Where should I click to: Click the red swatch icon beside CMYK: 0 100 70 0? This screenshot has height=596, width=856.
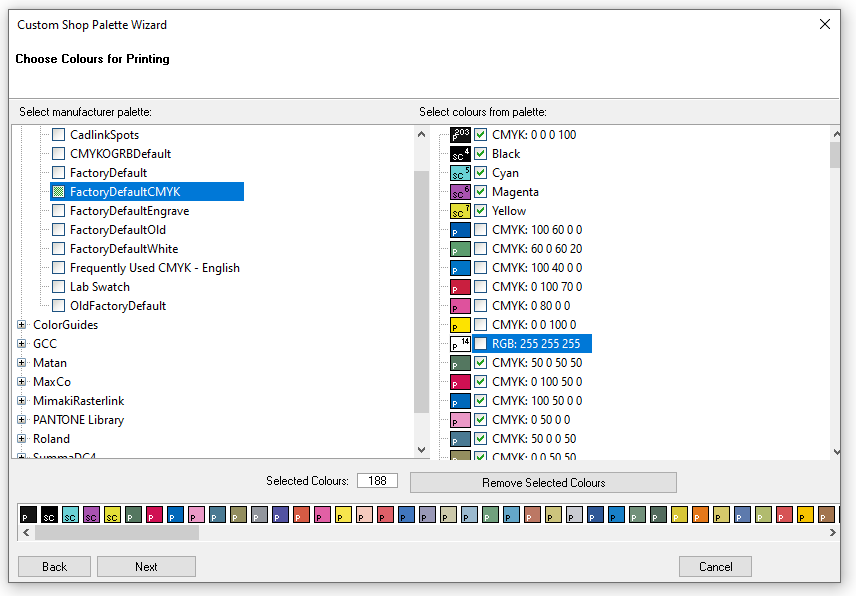point(460,287)
